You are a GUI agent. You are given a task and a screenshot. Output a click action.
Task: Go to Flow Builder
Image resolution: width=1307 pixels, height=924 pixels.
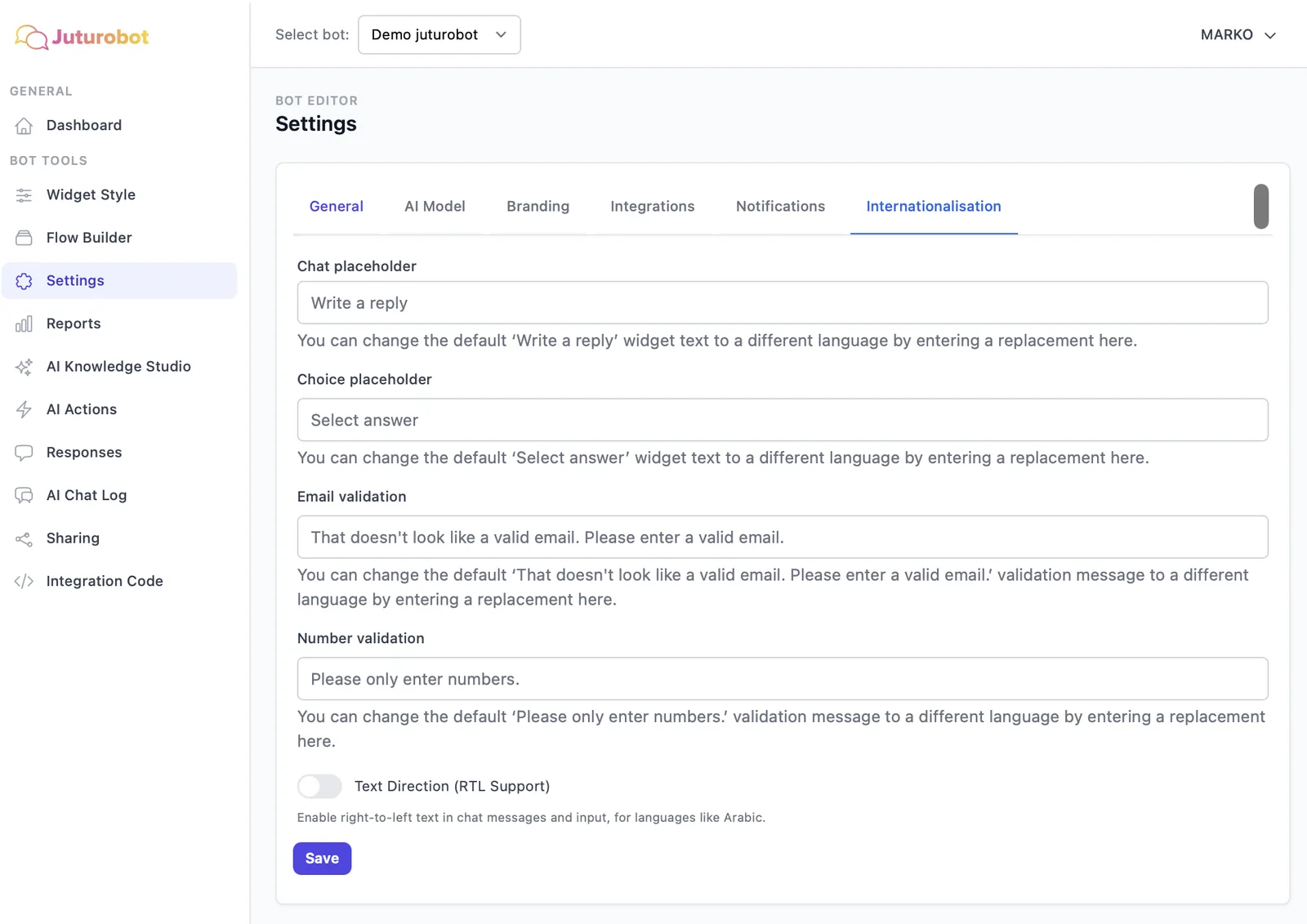pos(119,238)
